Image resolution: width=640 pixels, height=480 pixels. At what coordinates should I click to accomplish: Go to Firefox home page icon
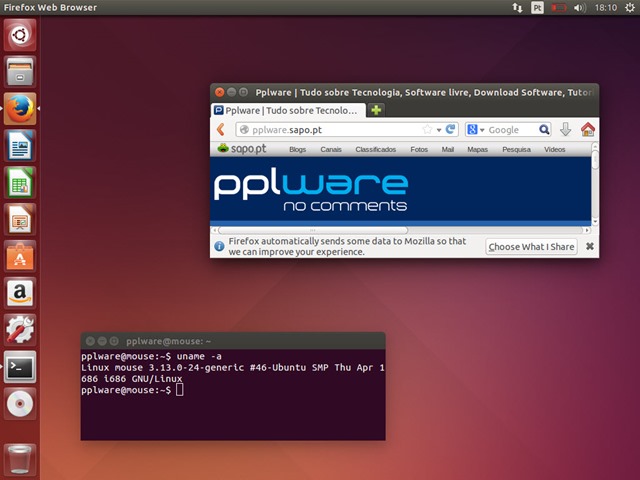tap(588, 129)
